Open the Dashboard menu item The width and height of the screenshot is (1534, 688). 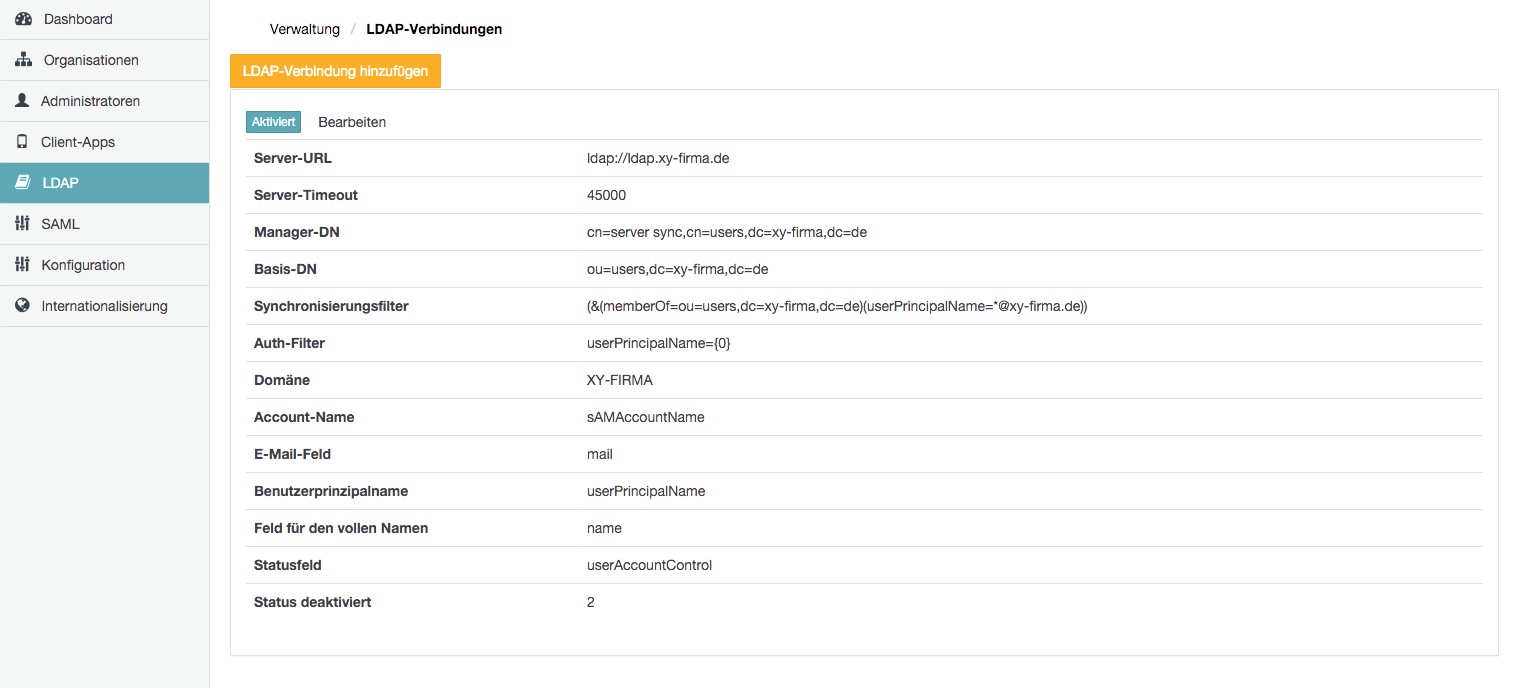point(104,19)
